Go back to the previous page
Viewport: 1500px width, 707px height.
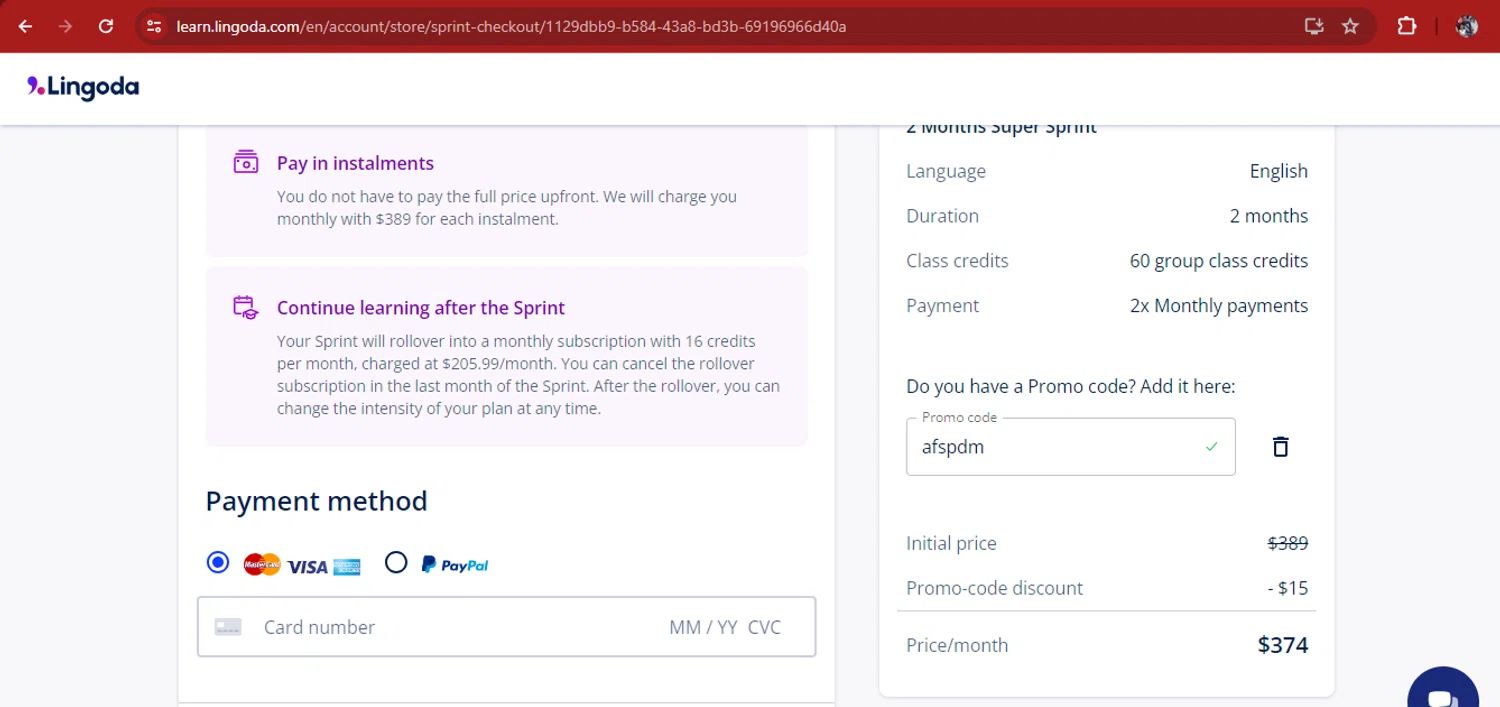tap(26, 26)
